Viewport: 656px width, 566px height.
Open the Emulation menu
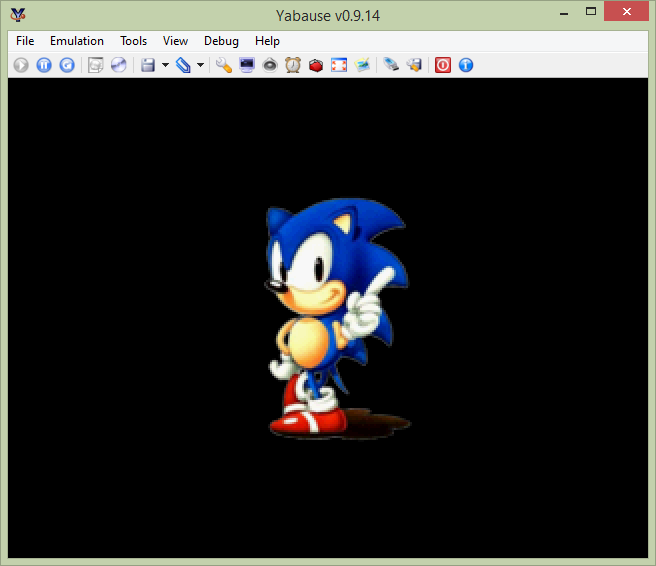pyautogui.click(x=77, y=41)
